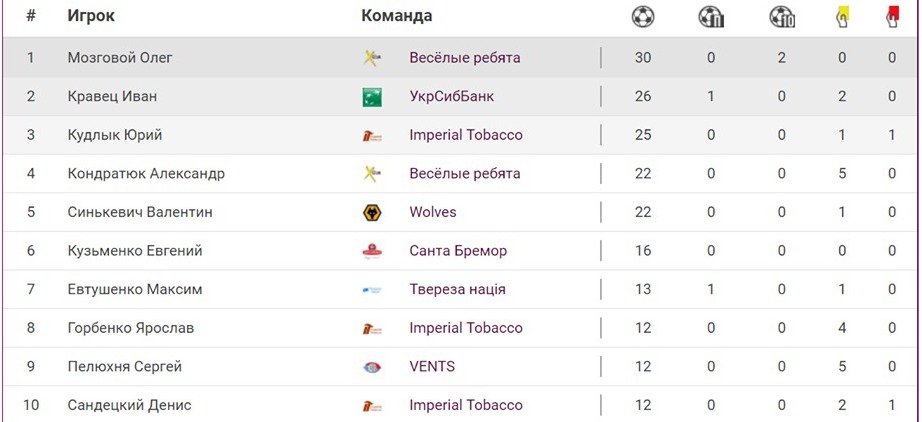Select player Кудлык Юрий

pos(115,135)
